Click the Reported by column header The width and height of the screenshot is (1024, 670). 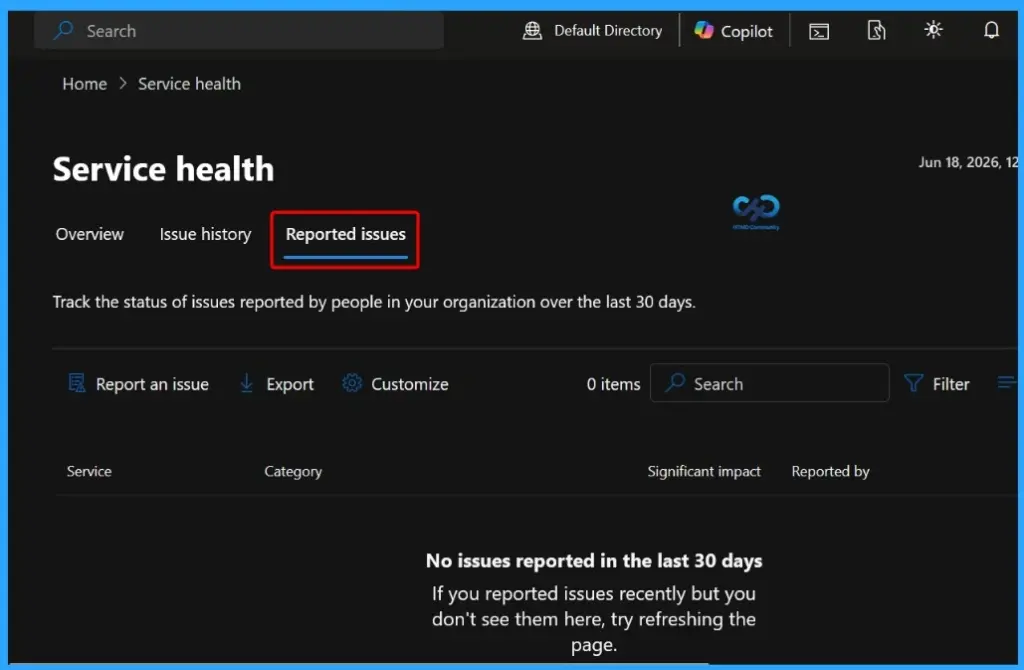coord(830,471)
